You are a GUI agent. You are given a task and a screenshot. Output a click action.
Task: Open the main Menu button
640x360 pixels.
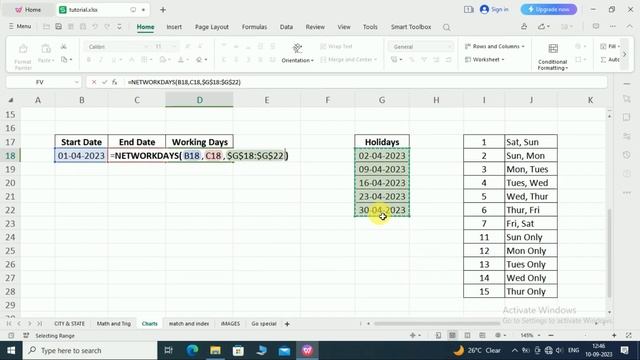click(x=20, y=27)
